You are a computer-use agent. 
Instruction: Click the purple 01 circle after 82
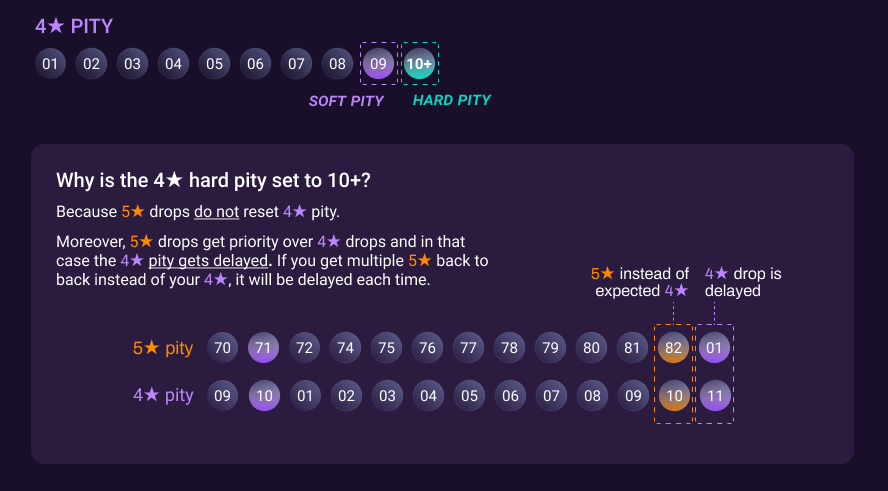714,348
